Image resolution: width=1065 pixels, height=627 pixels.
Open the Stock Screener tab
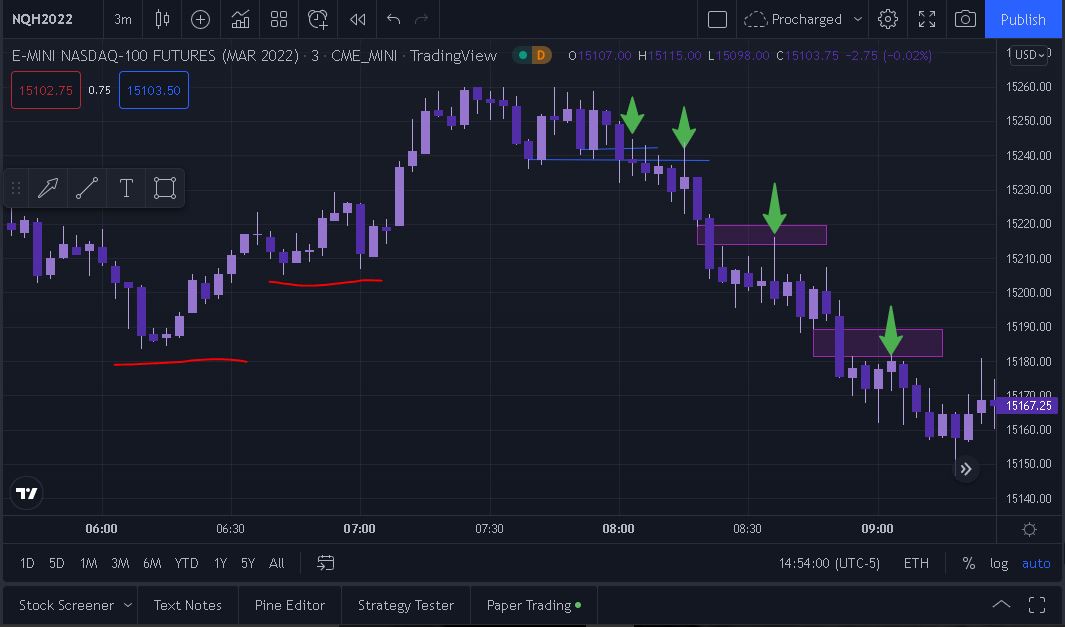click(x=66, y=605)
